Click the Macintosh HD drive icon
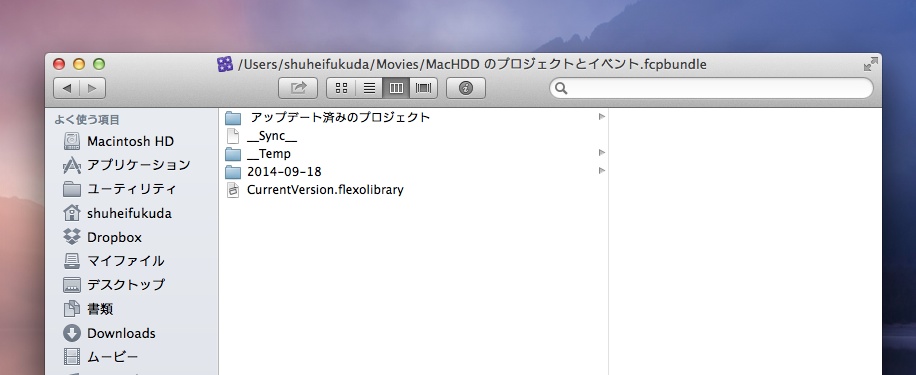Screen dimensions: 916x375 (72, 141)
